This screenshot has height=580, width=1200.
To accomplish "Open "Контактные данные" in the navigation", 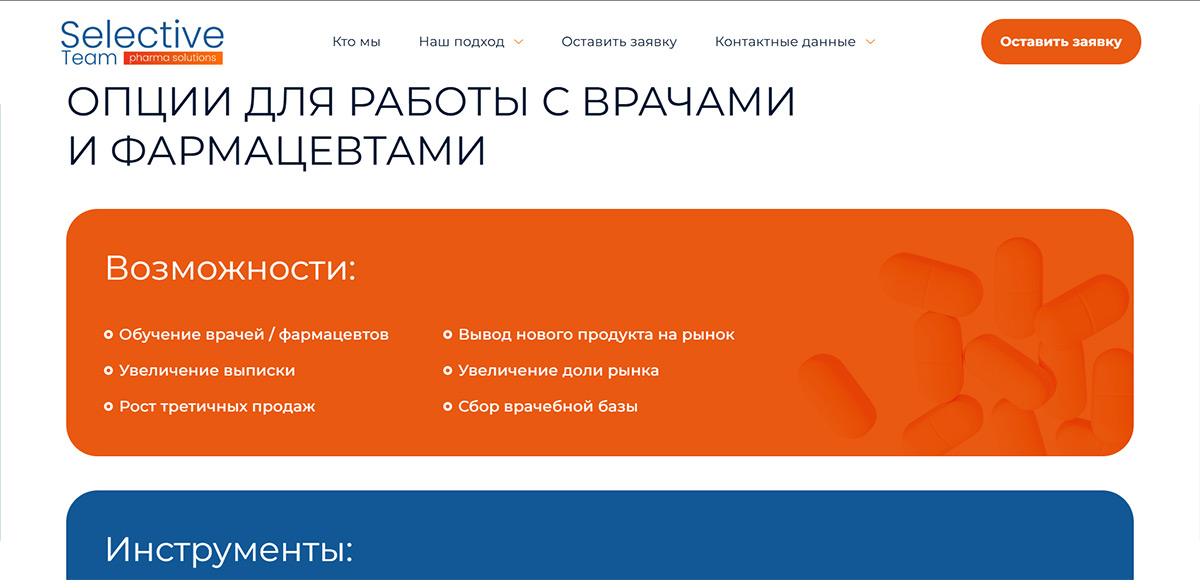I will coord(785,42).
